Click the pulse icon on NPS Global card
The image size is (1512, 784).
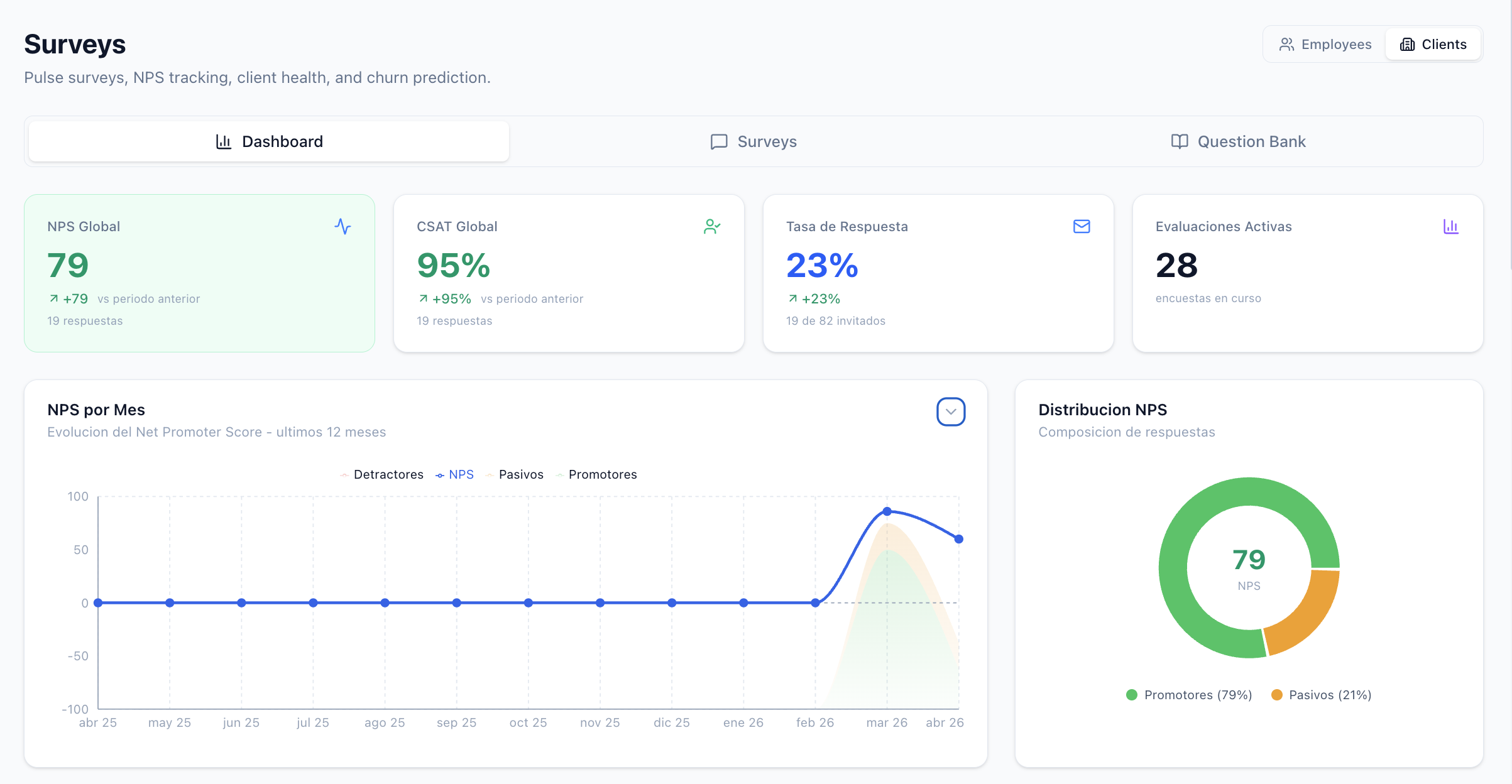click(x=343, y=227)
